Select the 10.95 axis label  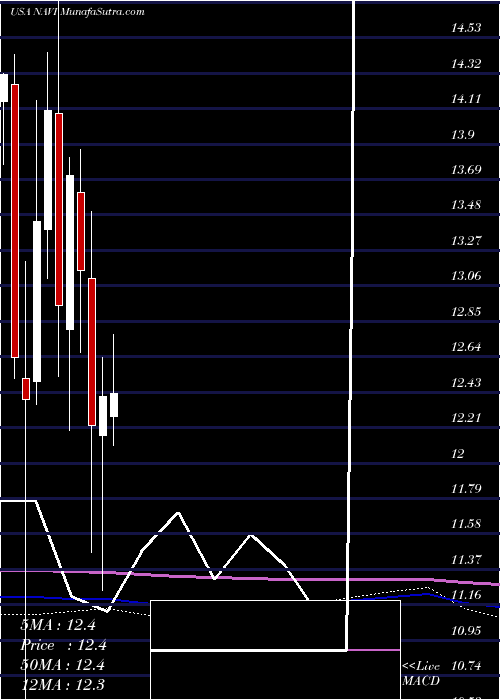(466, 631)
